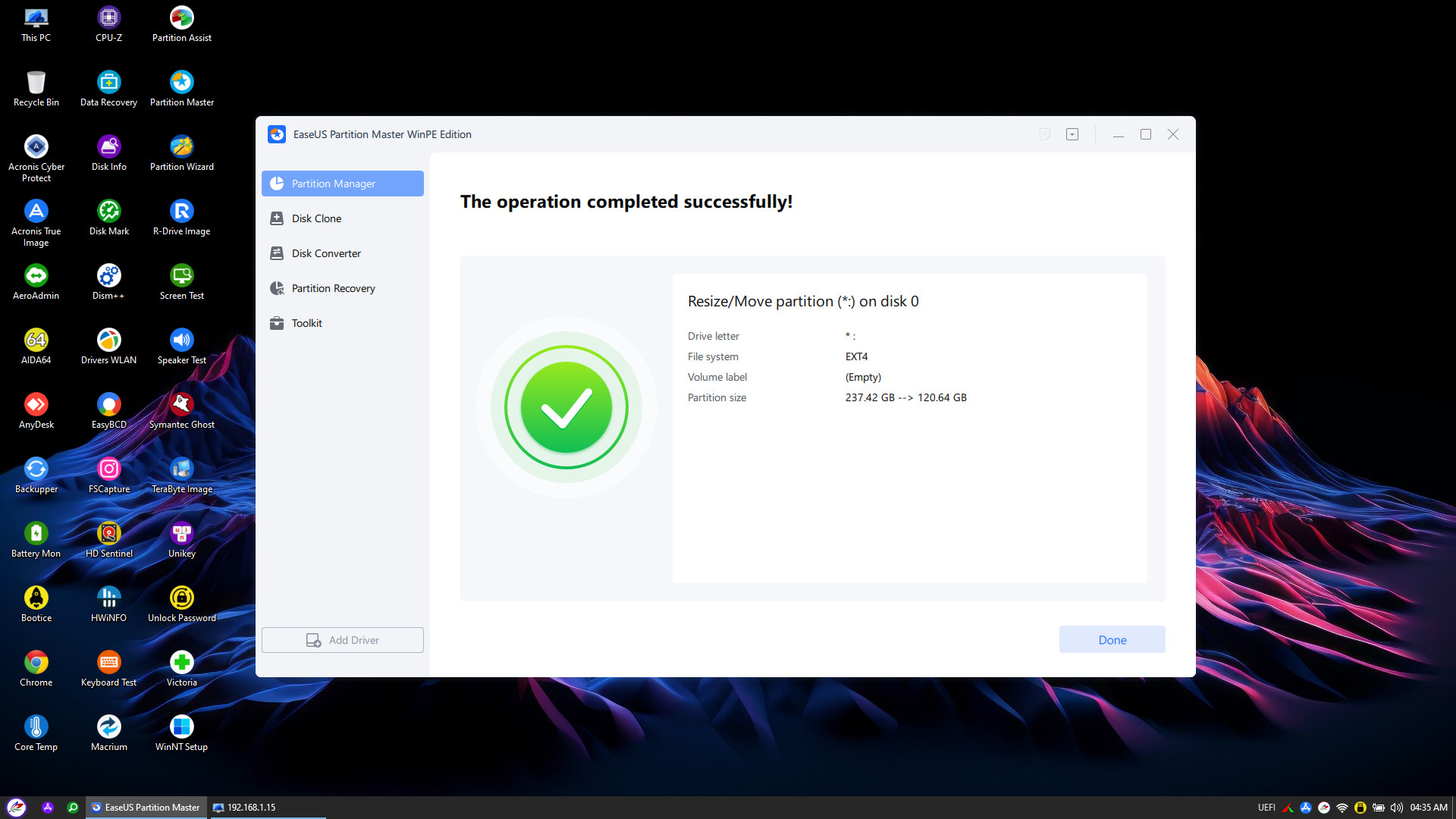This screenshot has width=1456, height=819.
Task: Switch to the 192.168.1.15 taskbar item
Action: point(244,808)
